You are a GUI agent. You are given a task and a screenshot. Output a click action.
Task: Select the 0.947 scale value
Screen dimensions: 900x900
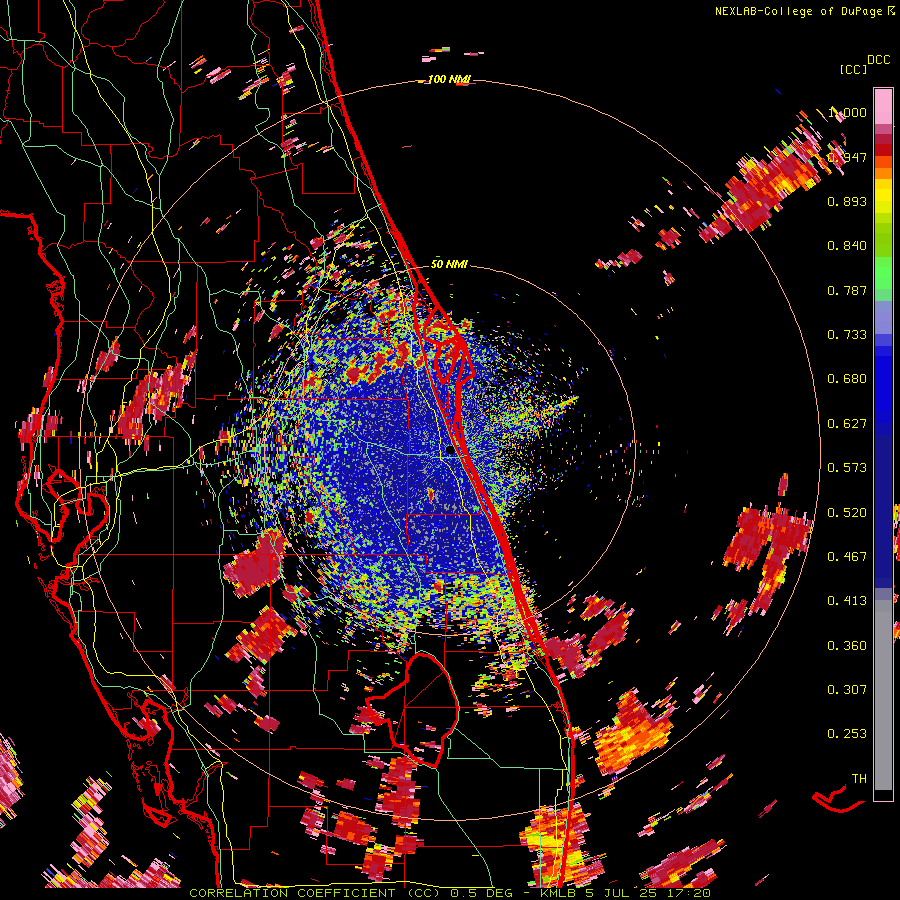[847, 157]
